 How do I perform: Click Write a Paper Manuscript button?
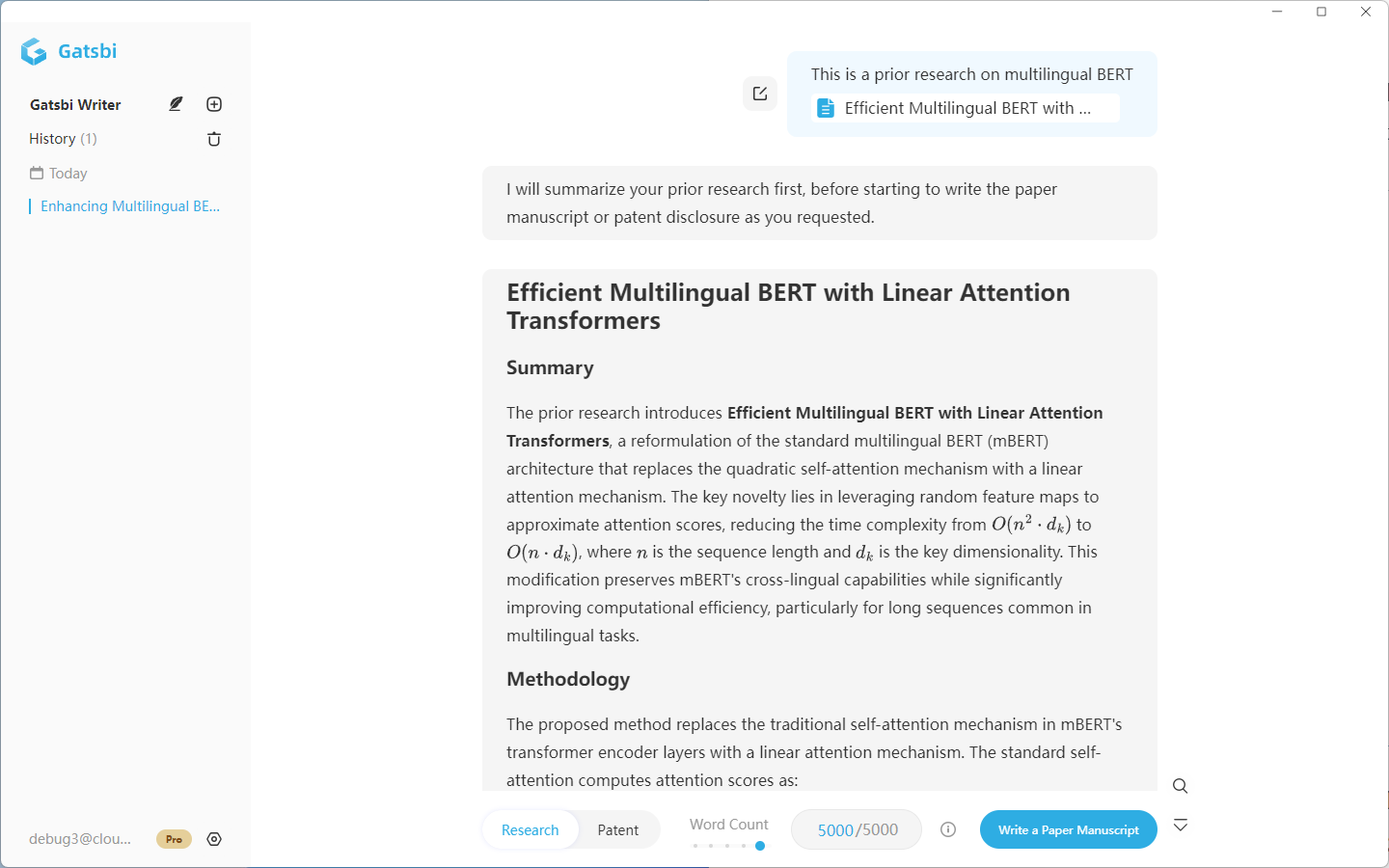click(x=1069, y=829)
